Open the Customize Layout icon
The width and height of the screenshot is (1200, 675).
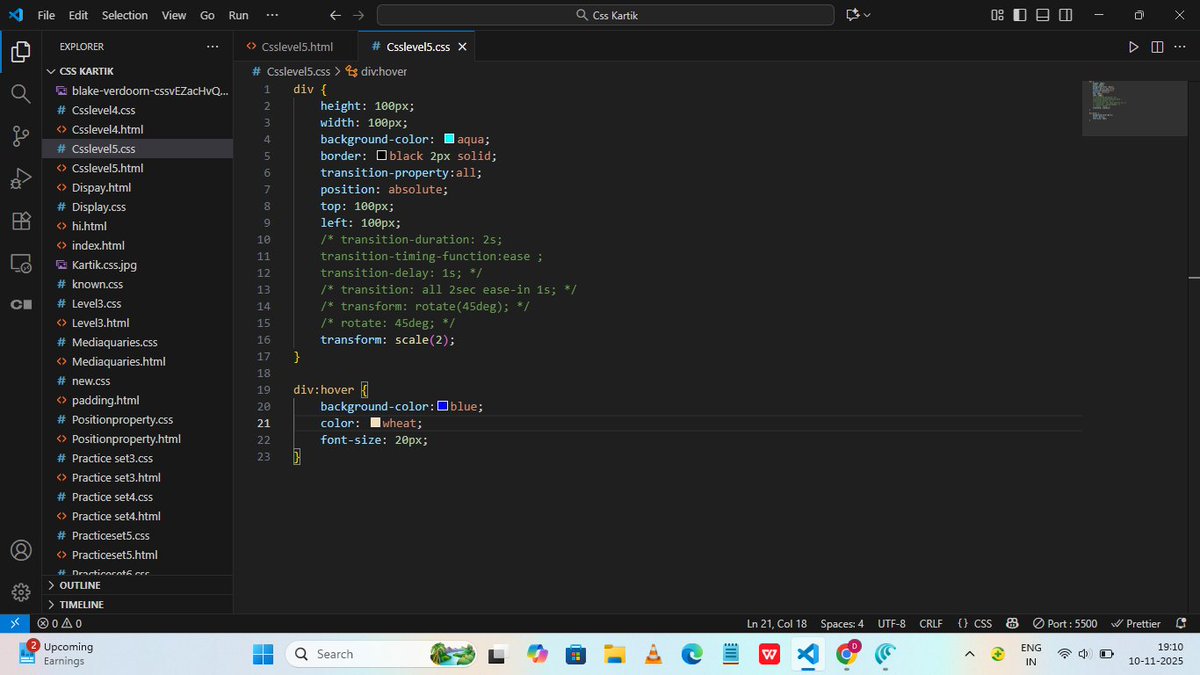[x=997, y=15]
